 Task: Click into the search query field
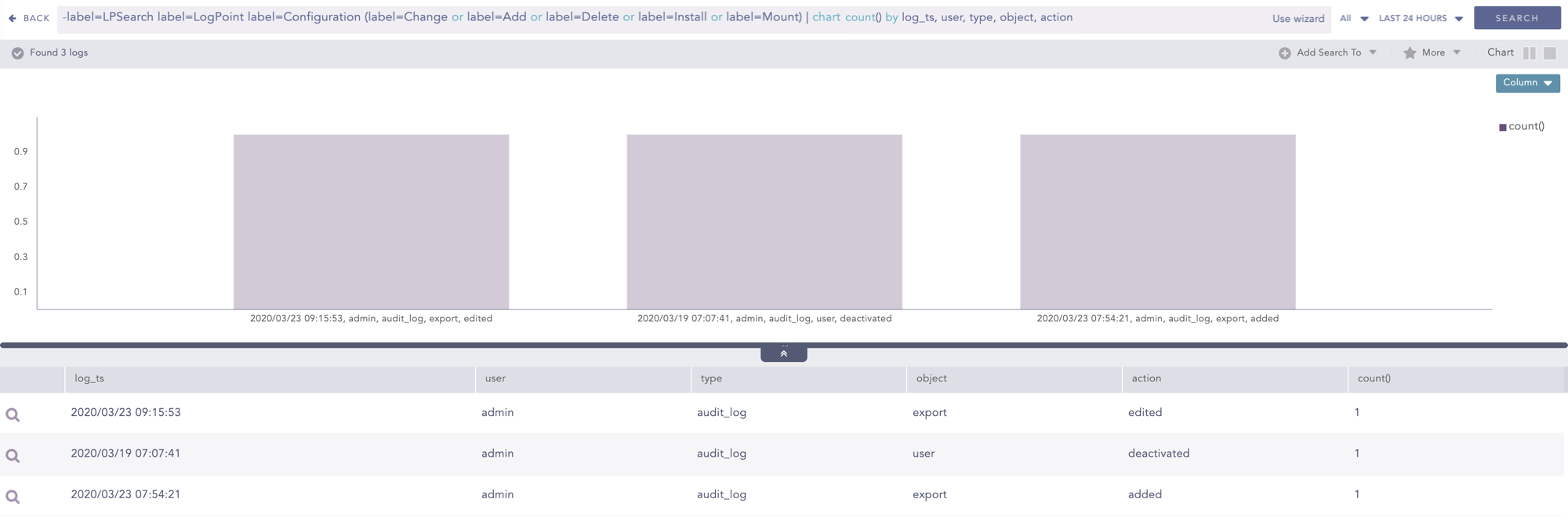(x=659, y=17)
